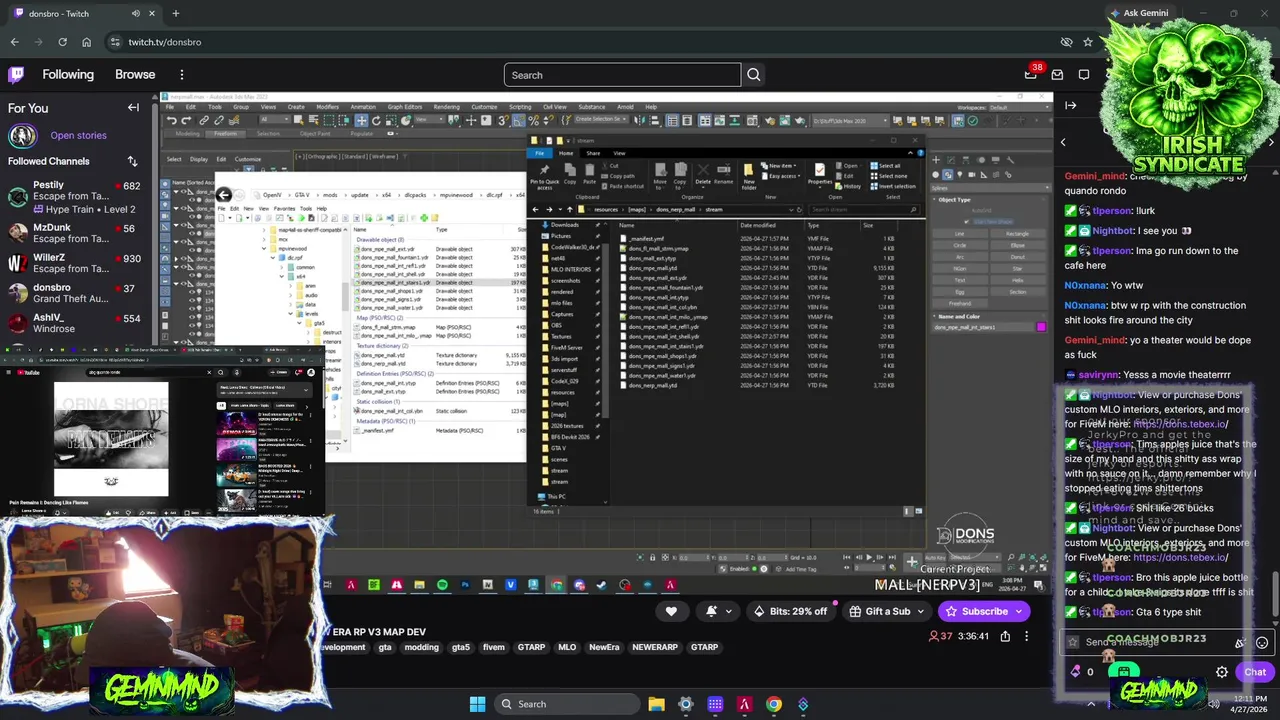1280x720 pixels.
Task: Open the Browse page on Twitch
Action: (135, 74)
